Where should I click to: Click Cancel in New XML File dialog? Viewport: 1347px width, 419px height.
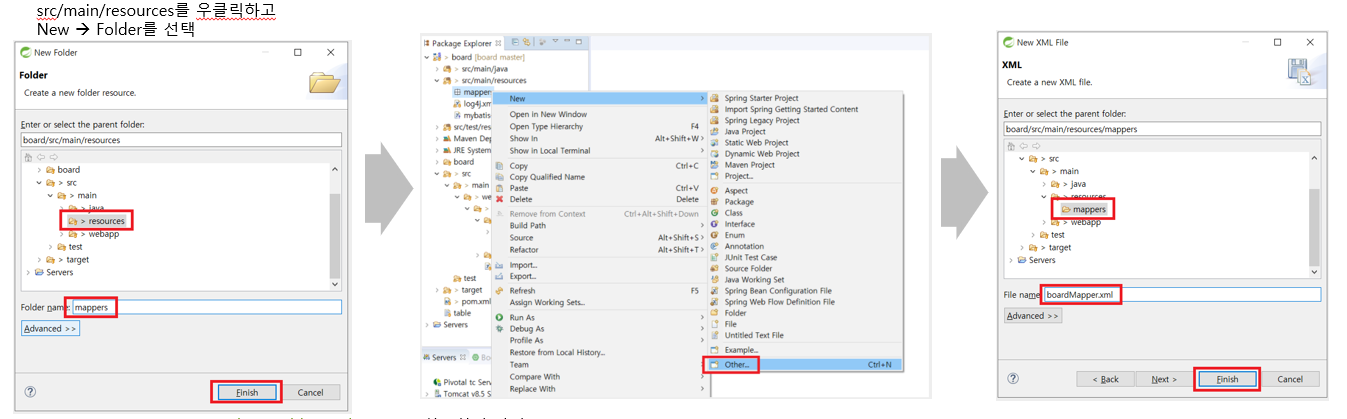click(1292, 379)
